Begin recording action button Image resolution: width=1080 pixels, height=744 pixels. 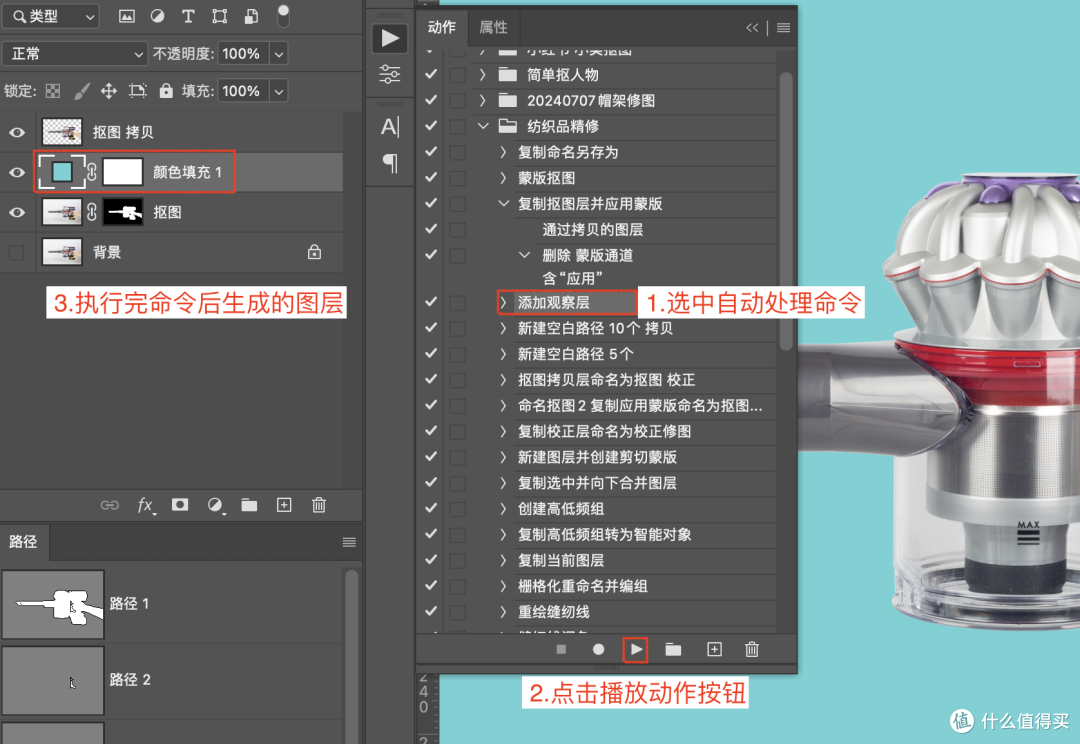[x=598, y=649]
